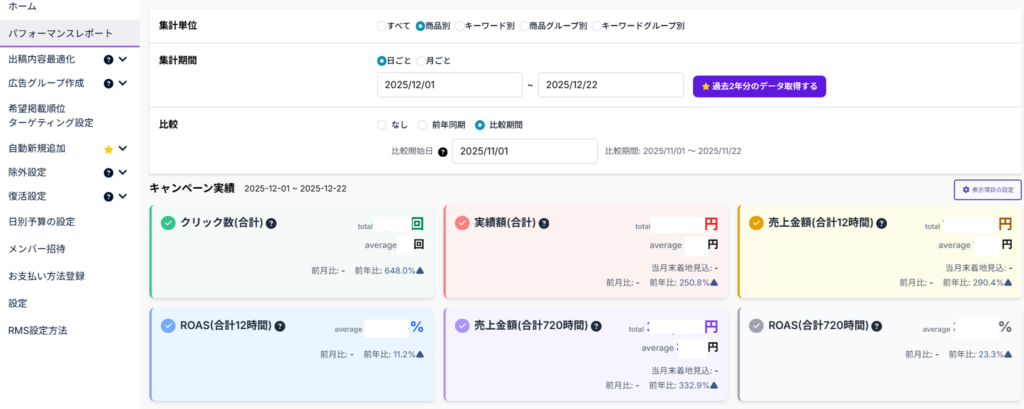
Task: Click the yellow check icon on 売上金額(合計12時間)
Action: pyautogui.click(x=756, y=223)
